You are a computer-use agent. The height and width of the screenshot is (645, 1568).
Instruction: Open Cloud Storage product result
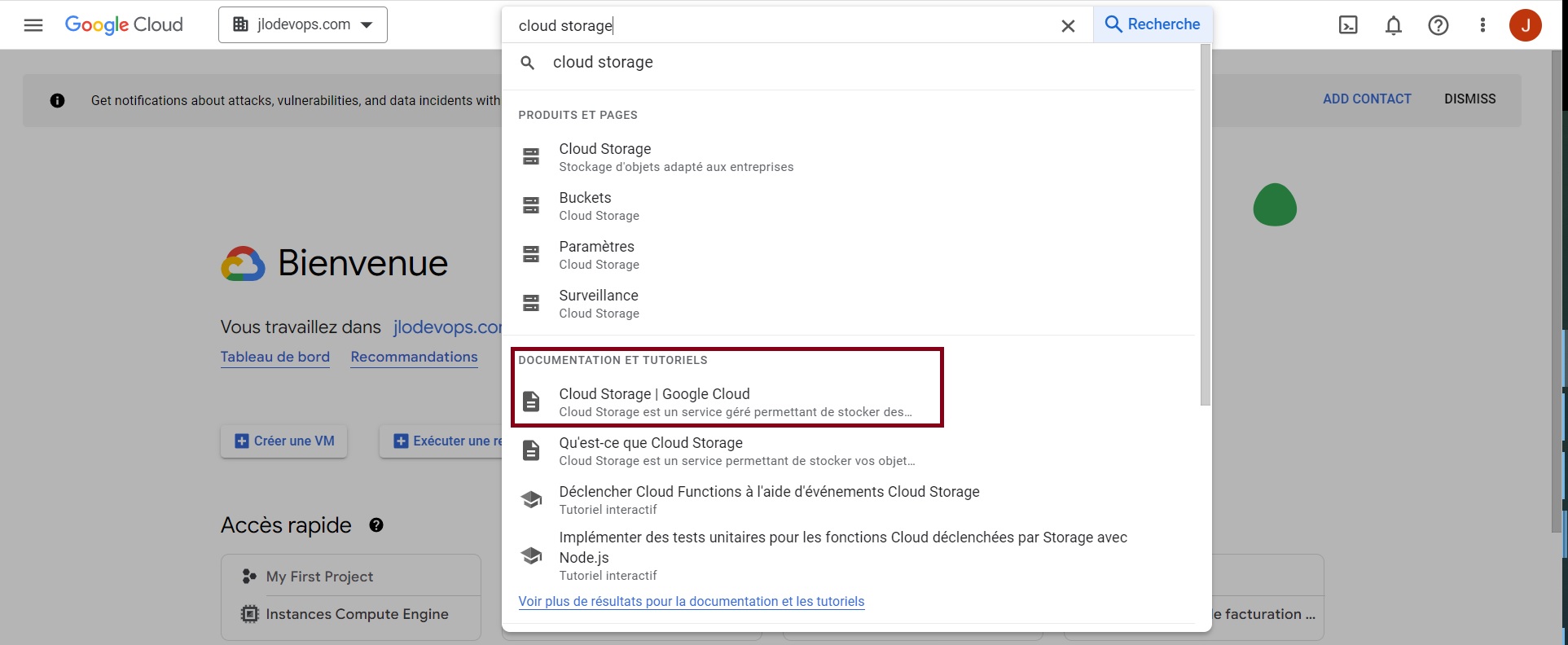(849, 157)
